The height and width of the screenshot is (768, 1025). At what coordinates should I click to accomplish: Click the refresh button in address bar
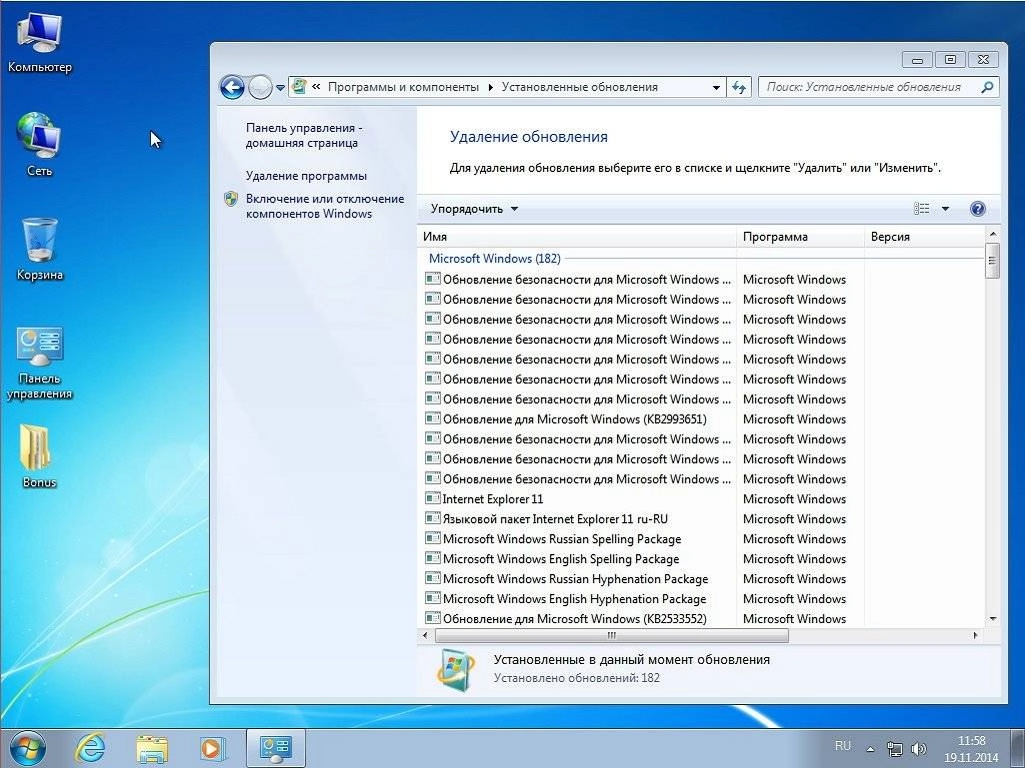[x=739, y=87]
